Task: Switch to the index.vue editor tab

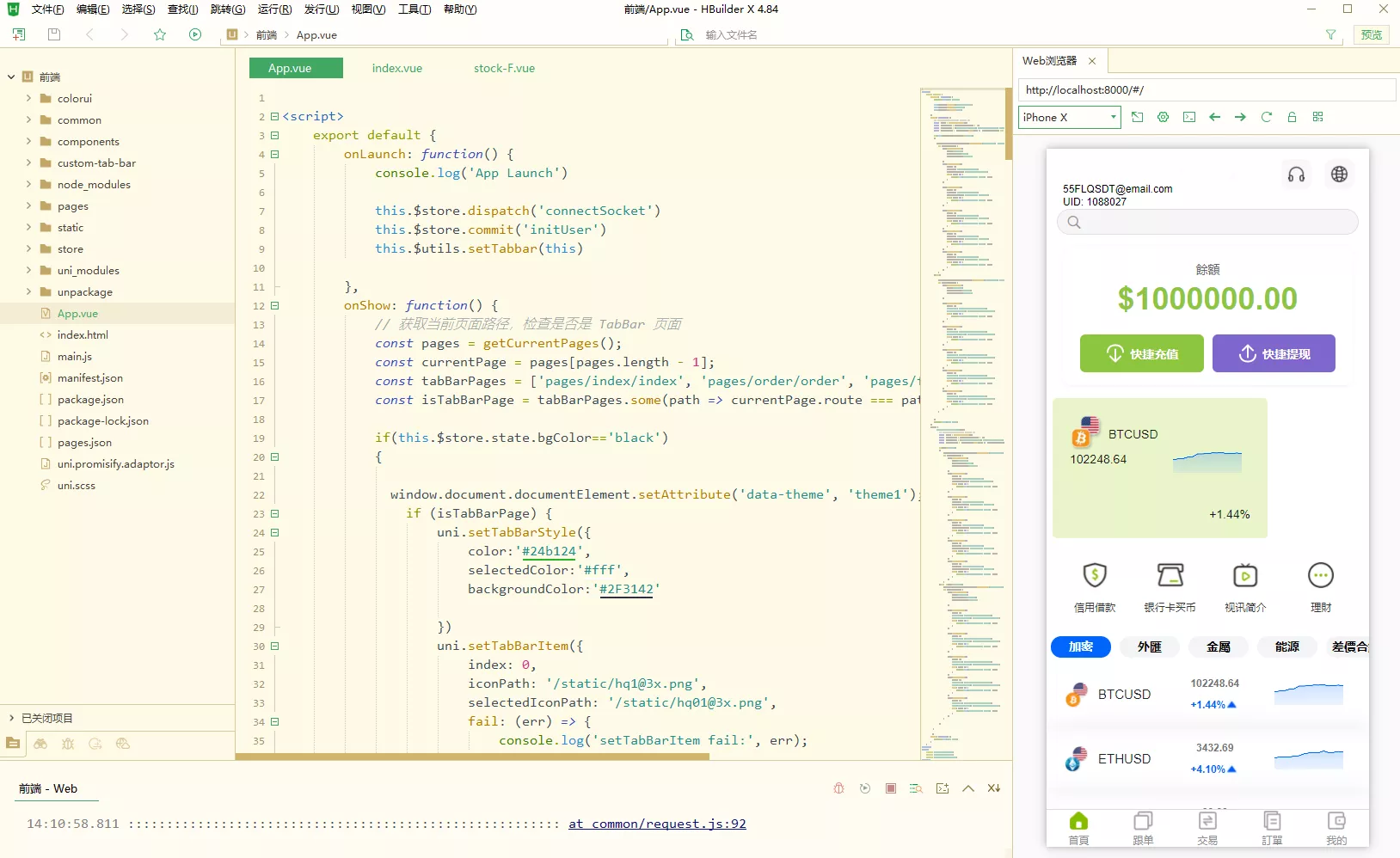Action: pyautogui.click(x=396, y=68)
